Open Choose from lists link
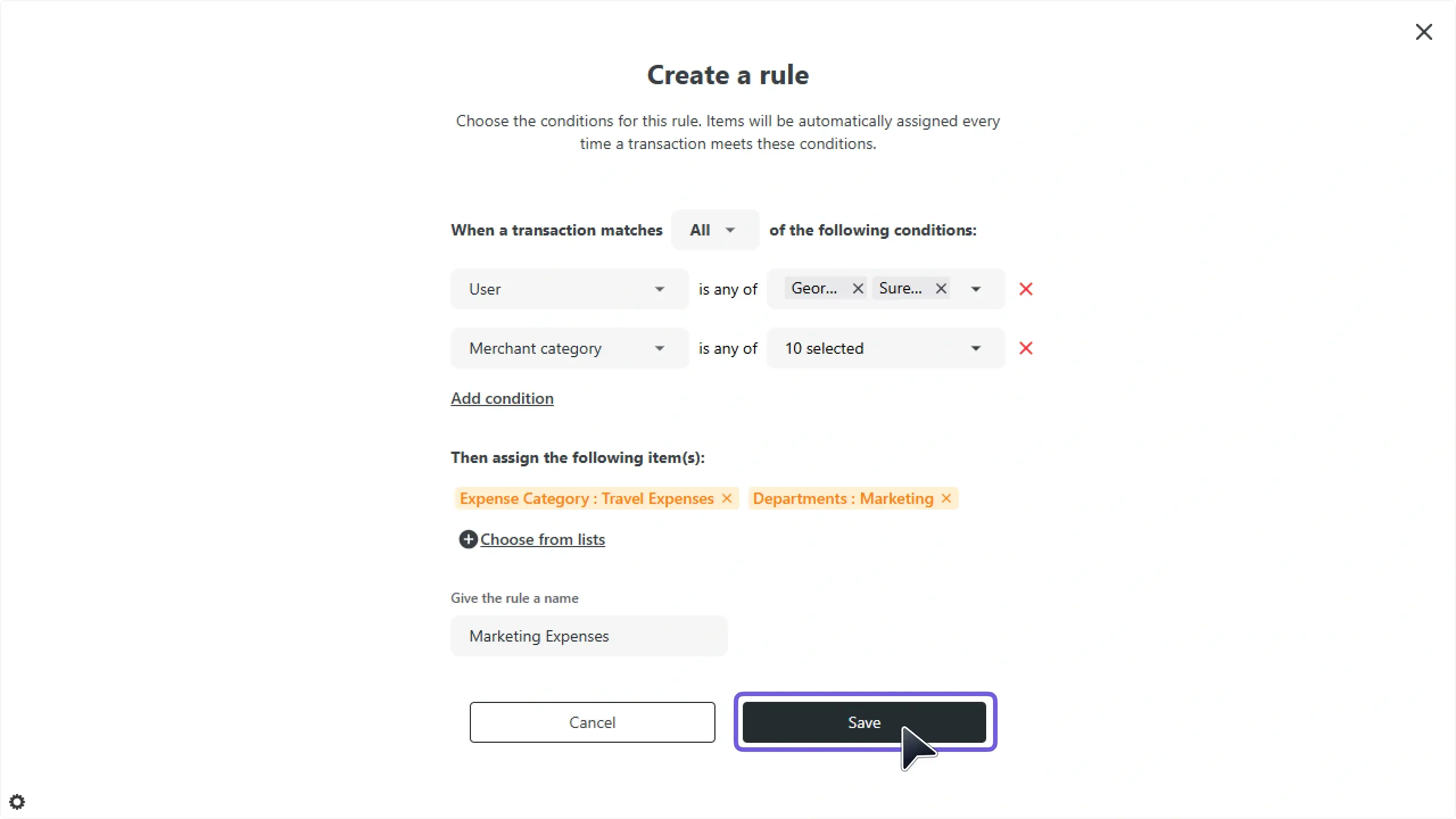The image size is (1456, 819). [543, 539]
